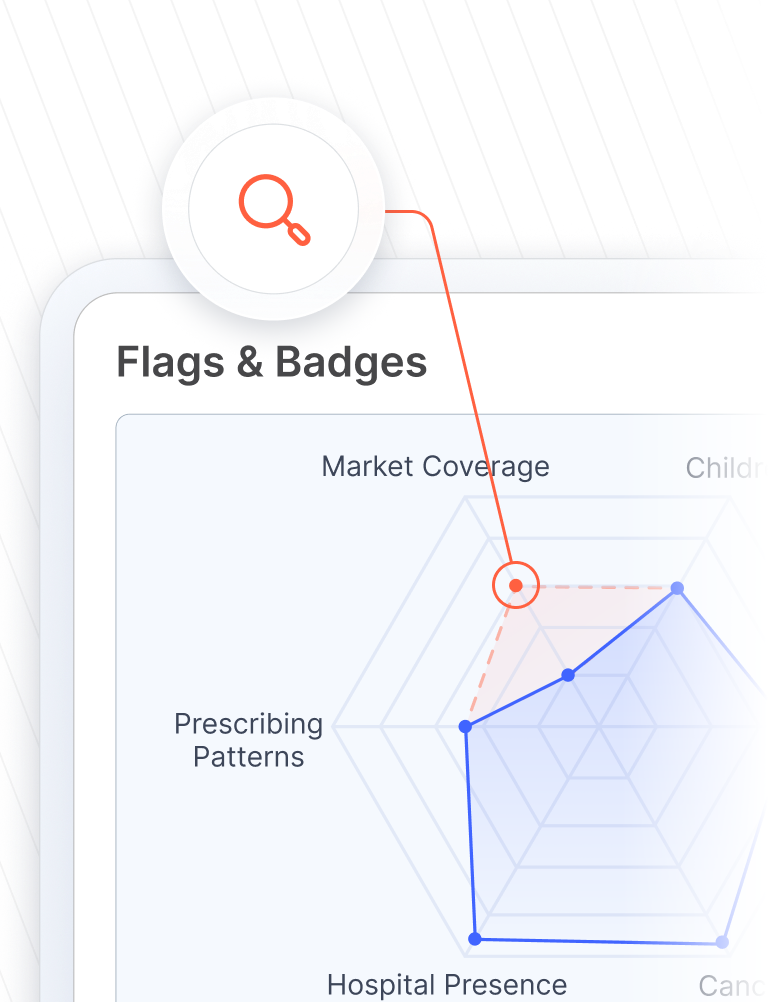Viewport: 768px width, 1002px height.
Task: Select the top-right blue radar vertex
Action: tap(677, 588)
